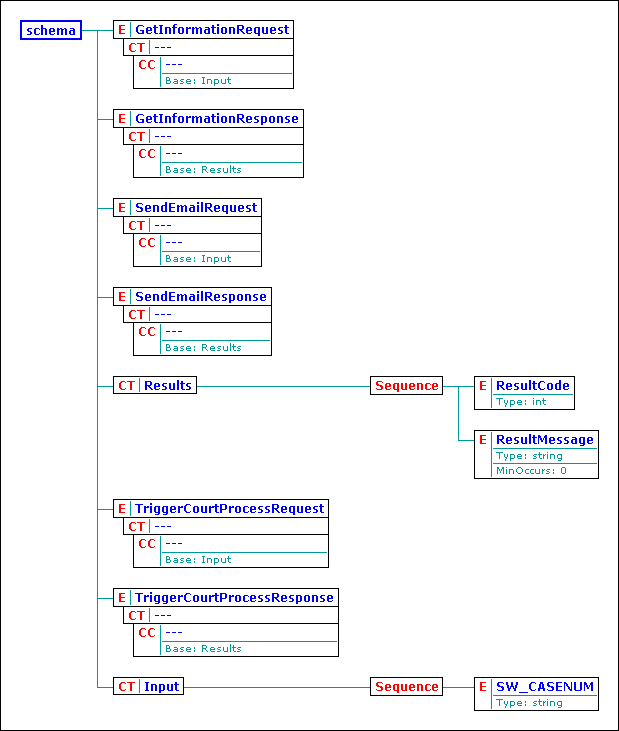The image size is (619, 731).
Task: Click the E icon beside TriggerCourtProcessResponse
Action: [x=122, y=597]
